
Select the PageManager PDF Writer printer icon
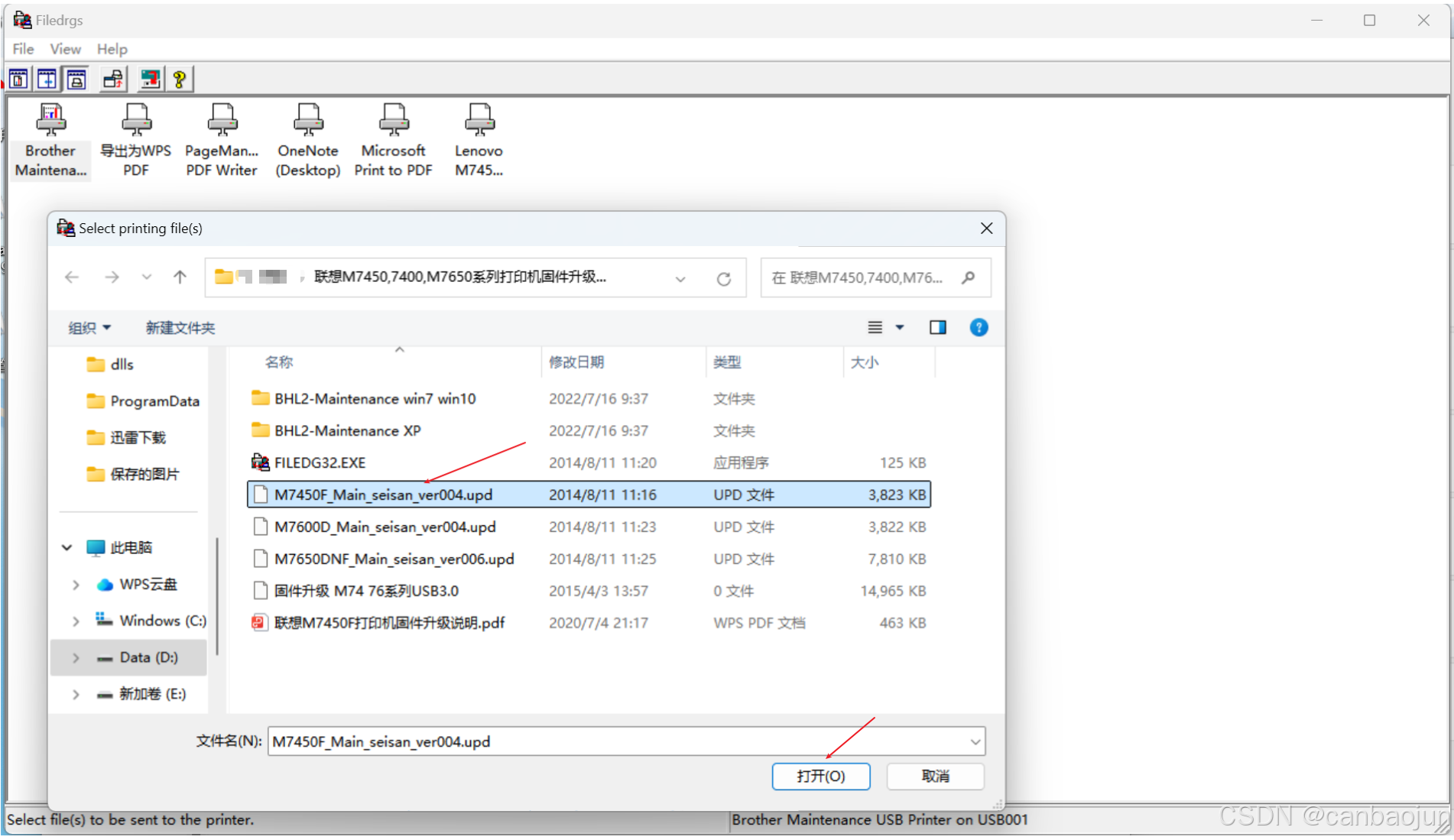pyautogui.click(x=222, y=141)
